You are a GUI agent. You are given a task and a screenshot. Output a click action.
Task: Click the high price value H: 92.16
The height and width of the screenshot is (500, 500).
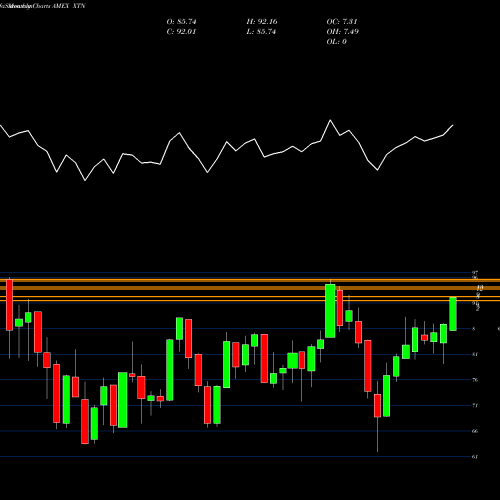(262, 22)
